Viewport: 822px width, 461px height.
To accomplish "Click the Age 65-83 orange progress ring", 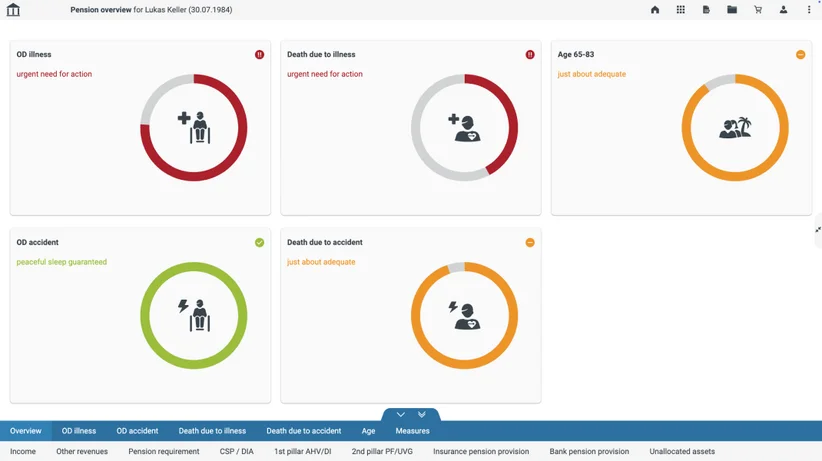I will click(x=735, y=127).
